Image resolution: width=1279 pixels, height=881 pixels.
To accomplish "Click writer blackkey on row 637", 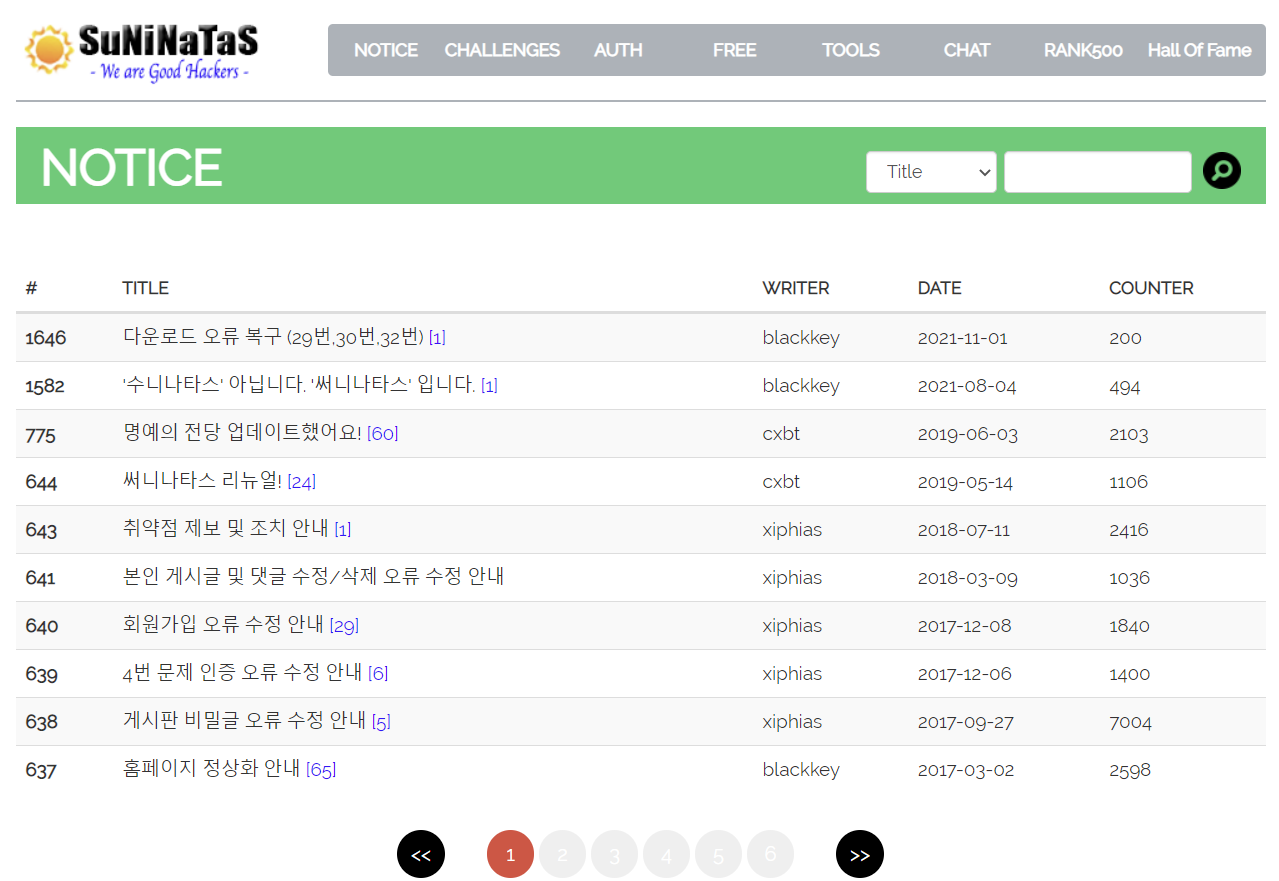I will point(801,770).
